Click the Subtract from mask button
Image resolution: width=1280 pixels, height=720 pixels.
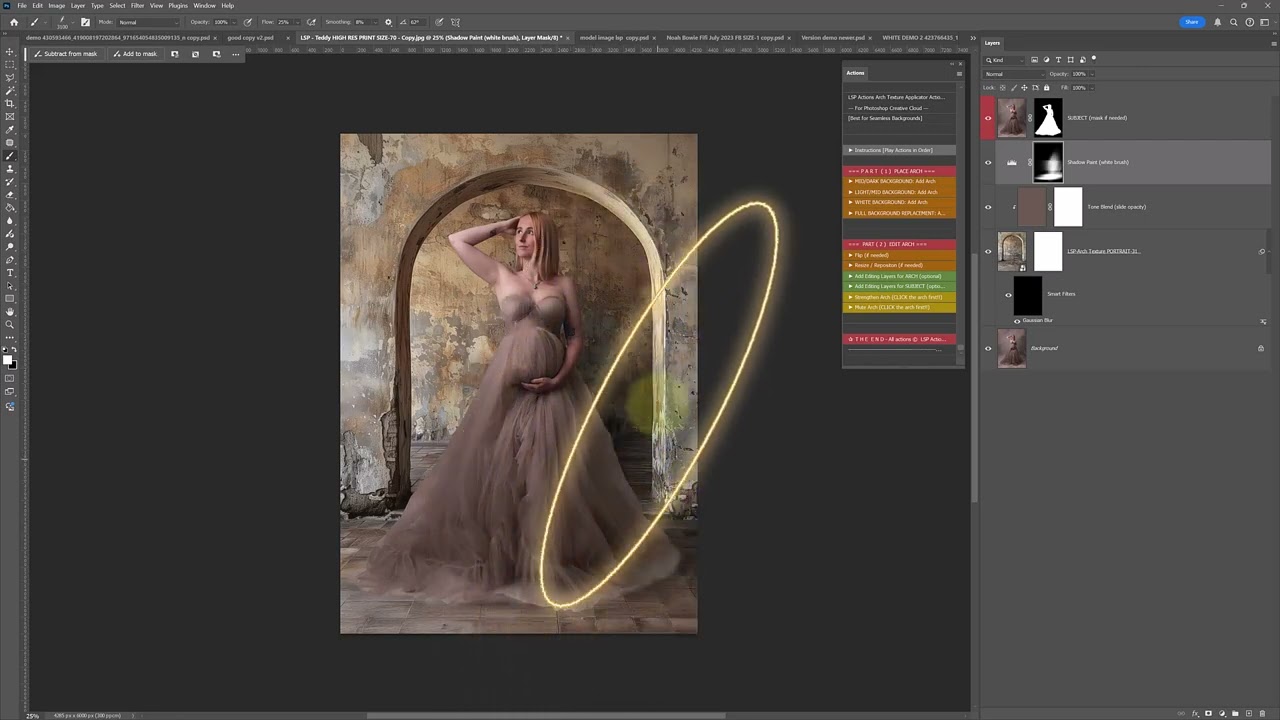coord(64,54)
